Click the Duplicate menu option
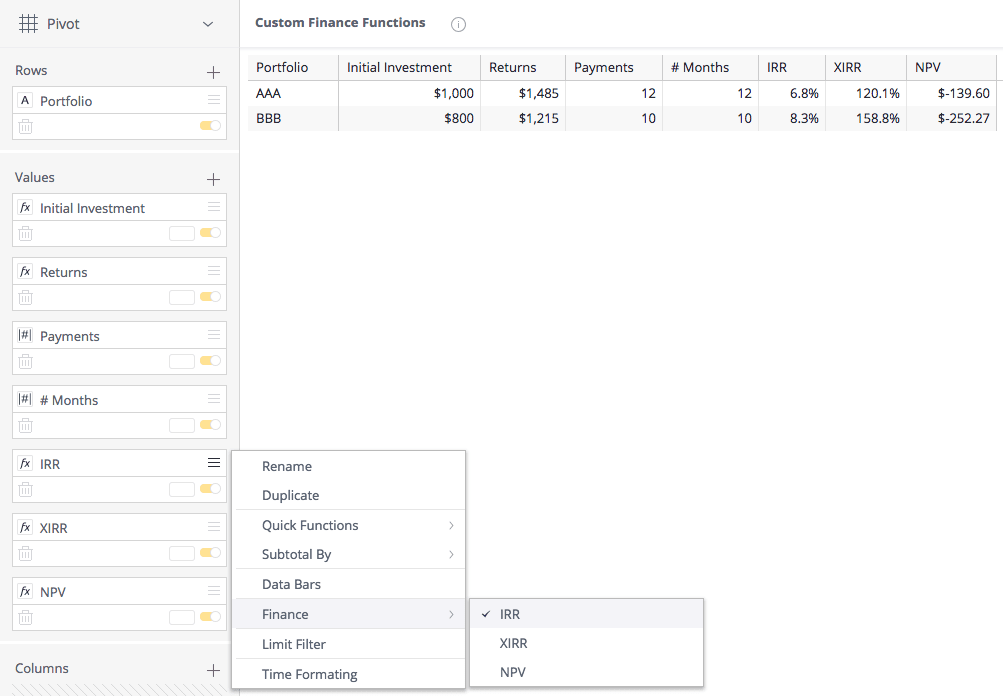 coord(350,495)
